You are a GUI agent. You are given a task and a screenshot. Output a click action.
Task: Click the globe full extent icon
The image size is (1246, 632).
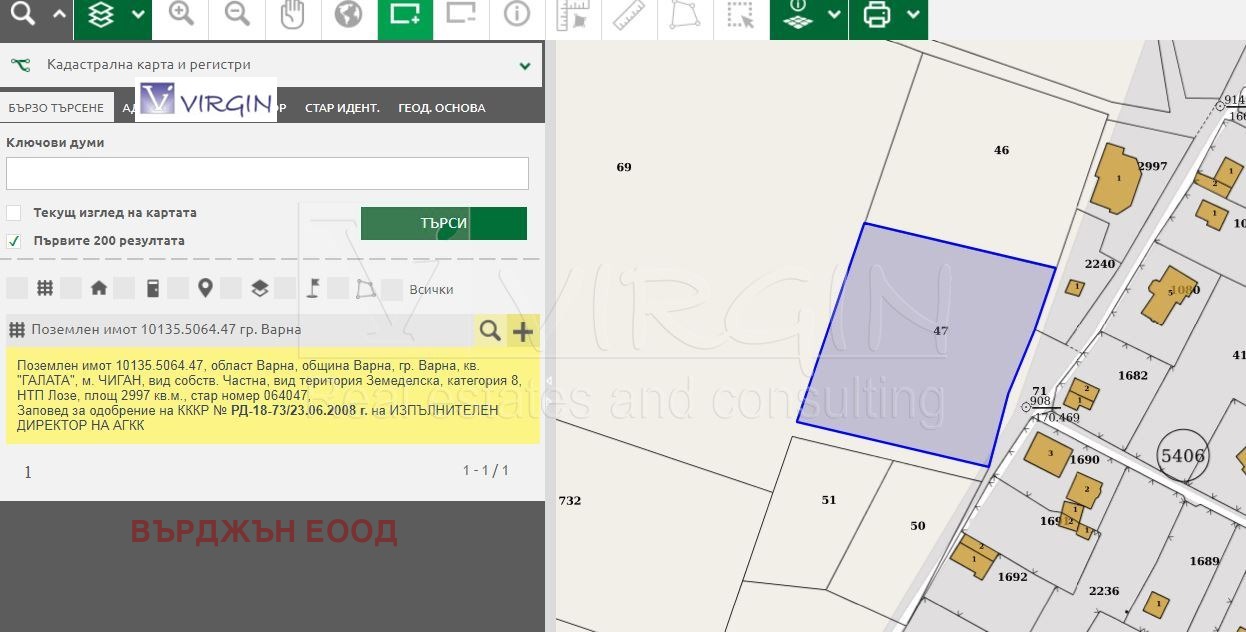click(348, 15)
